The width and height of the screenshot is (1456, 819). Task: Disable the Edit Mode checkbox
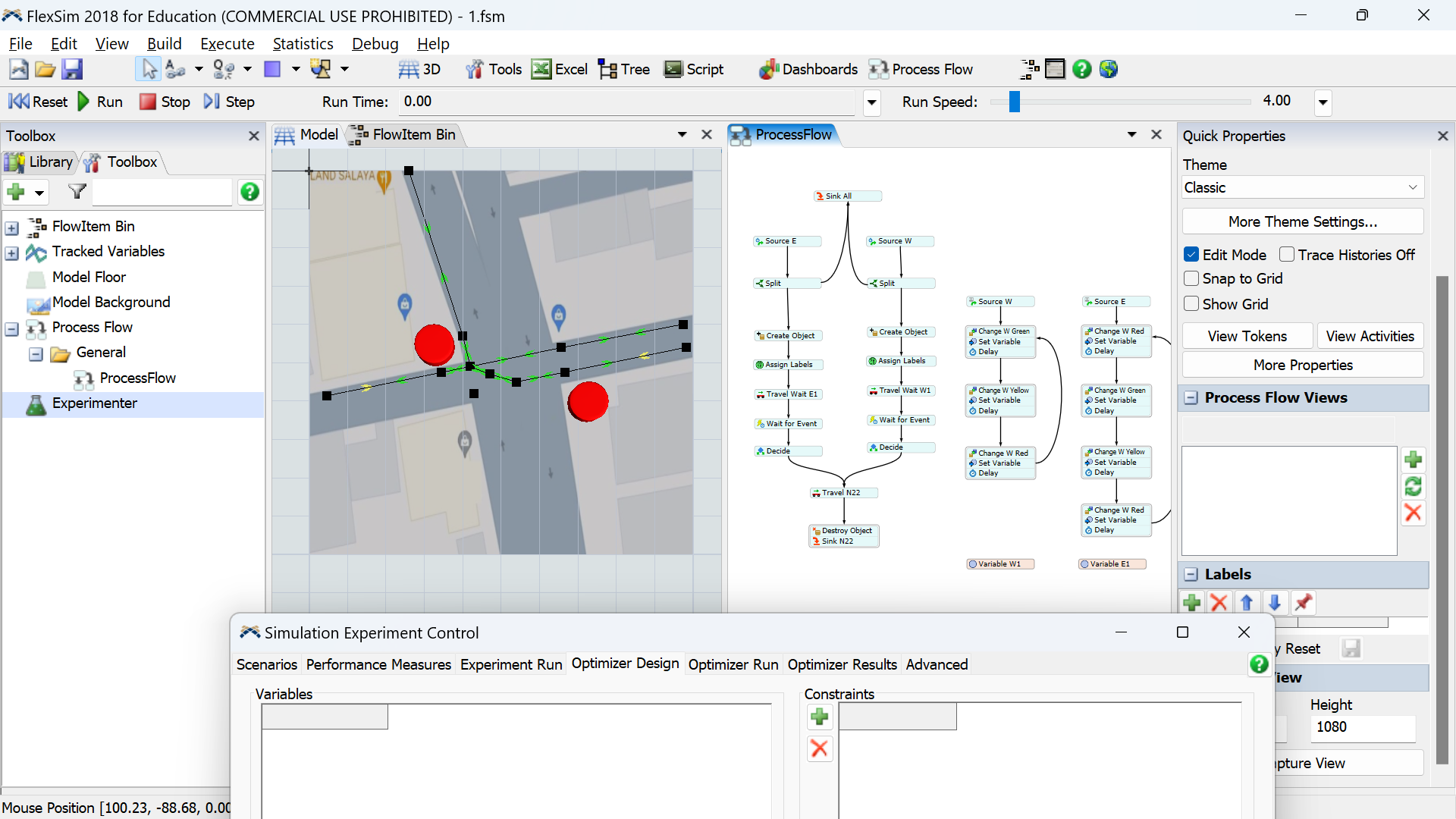[x=1191, y=255]
